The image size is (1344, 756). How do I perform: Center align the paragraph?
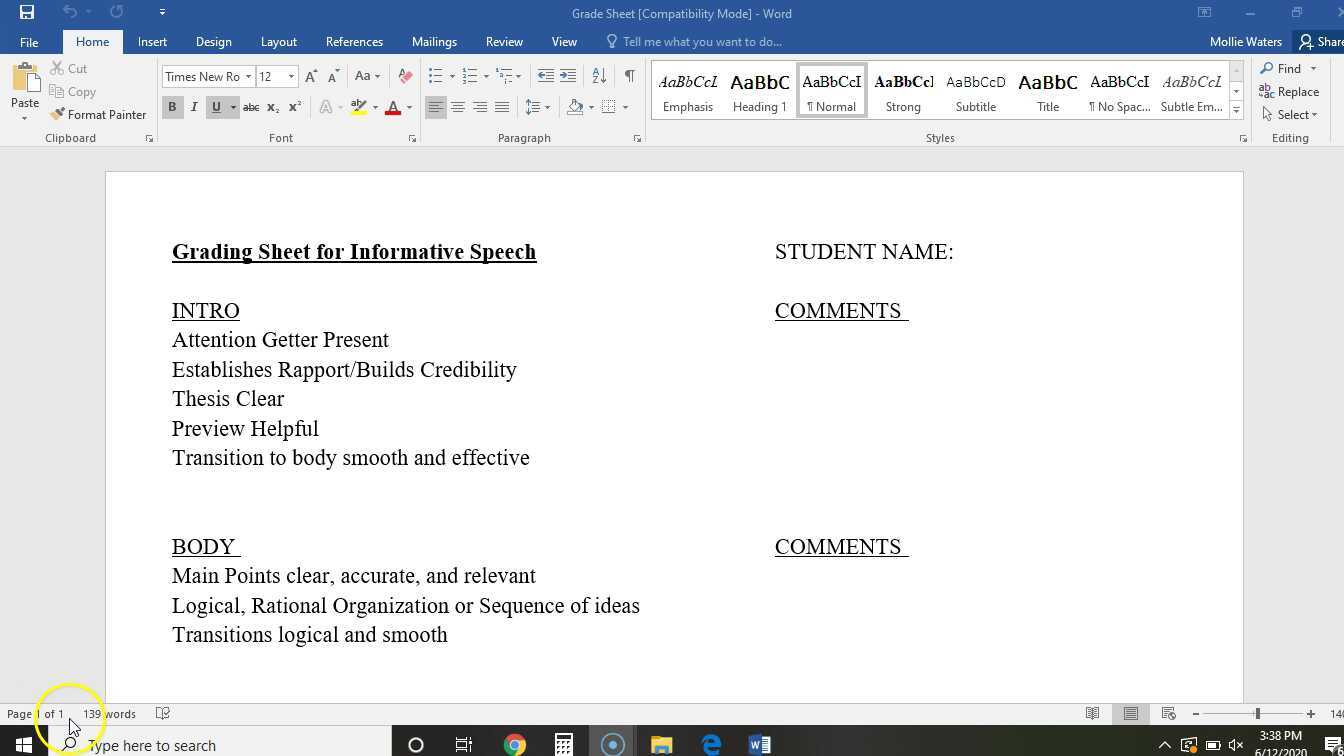(x=458, y=107)
